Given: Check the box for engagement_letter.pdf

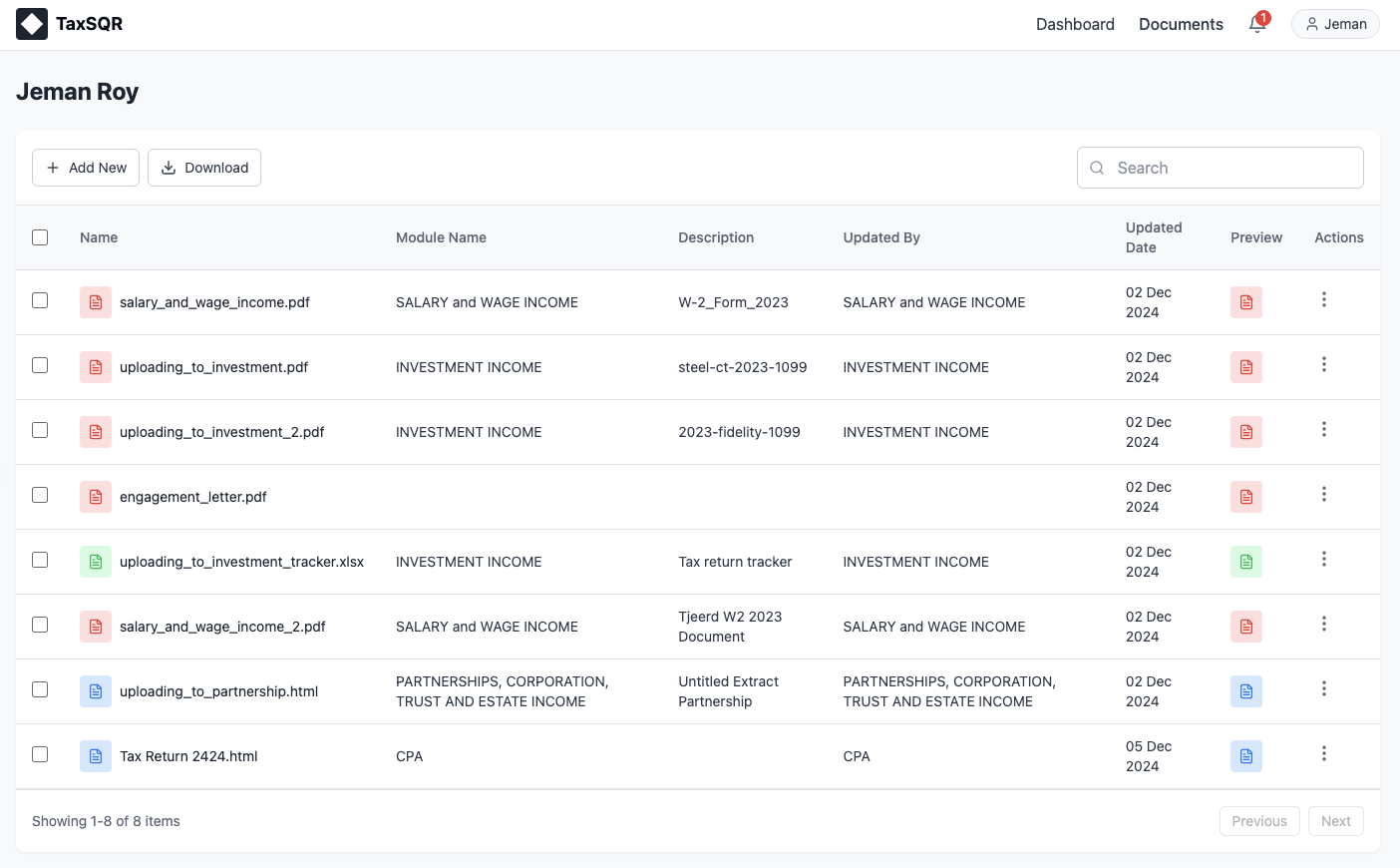Looking at the screenshot, I should click(40, 495).
